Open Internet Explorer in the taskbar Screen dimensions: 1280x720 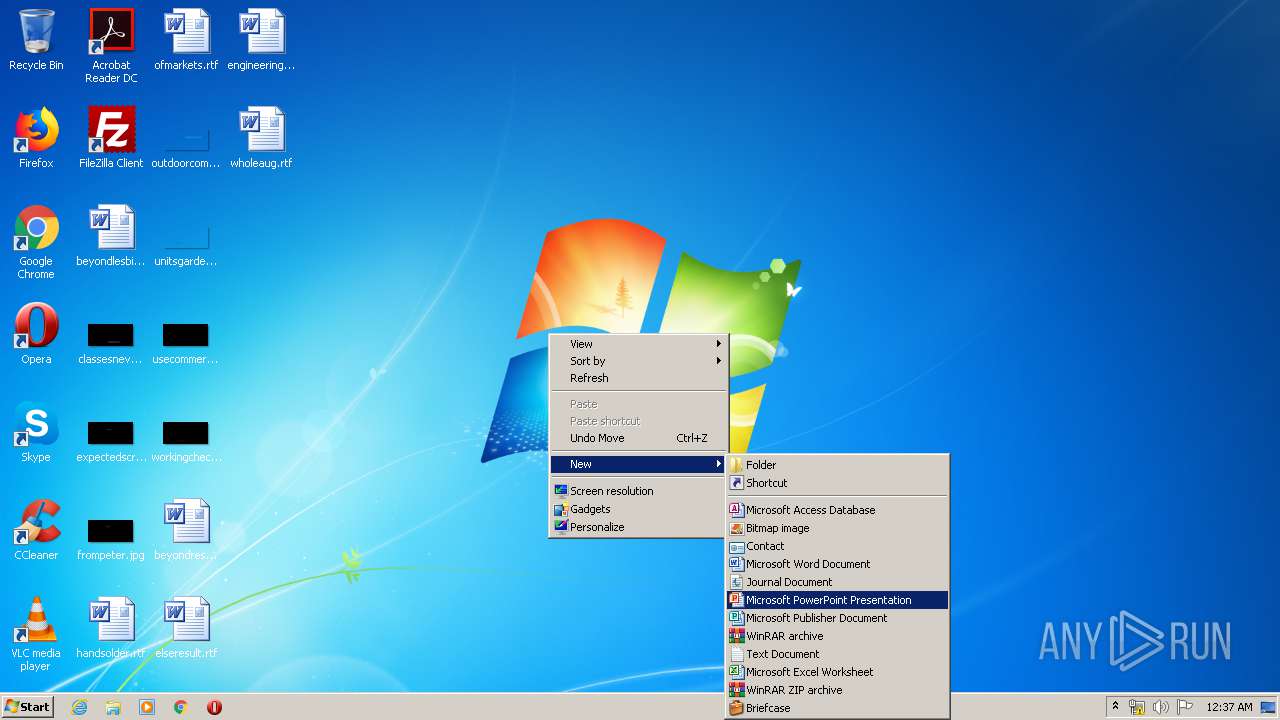79,707
